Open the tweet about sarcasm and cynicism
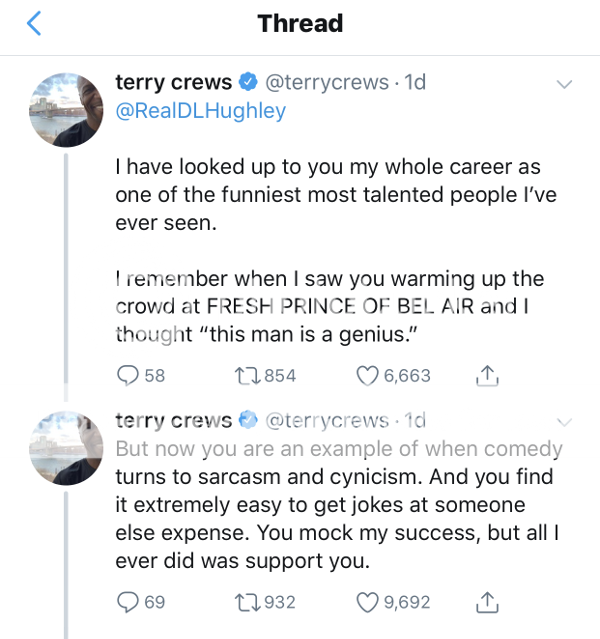 pos(338,505)
